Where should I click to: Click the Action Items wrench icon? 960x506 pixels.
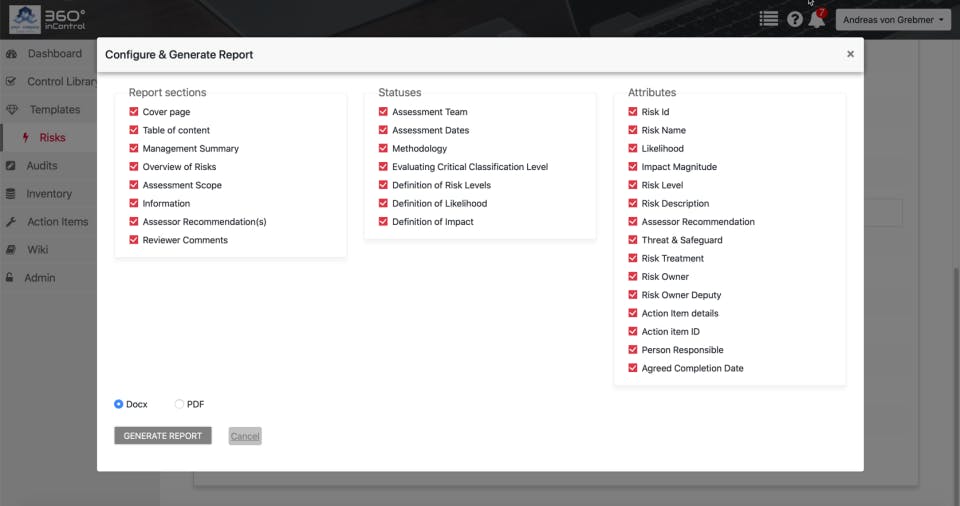[11, 222]
